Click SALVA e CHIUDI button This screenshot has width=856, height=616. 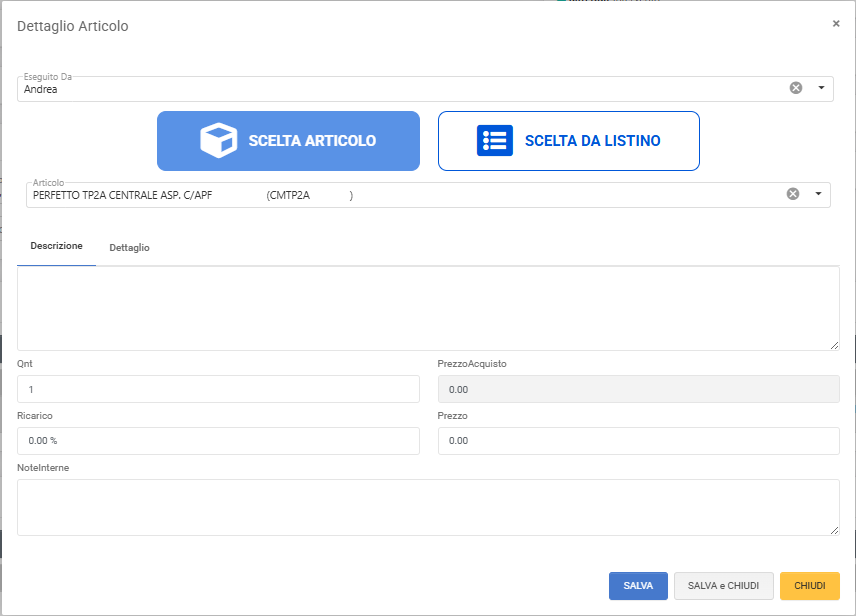click(x=723, y=586)
